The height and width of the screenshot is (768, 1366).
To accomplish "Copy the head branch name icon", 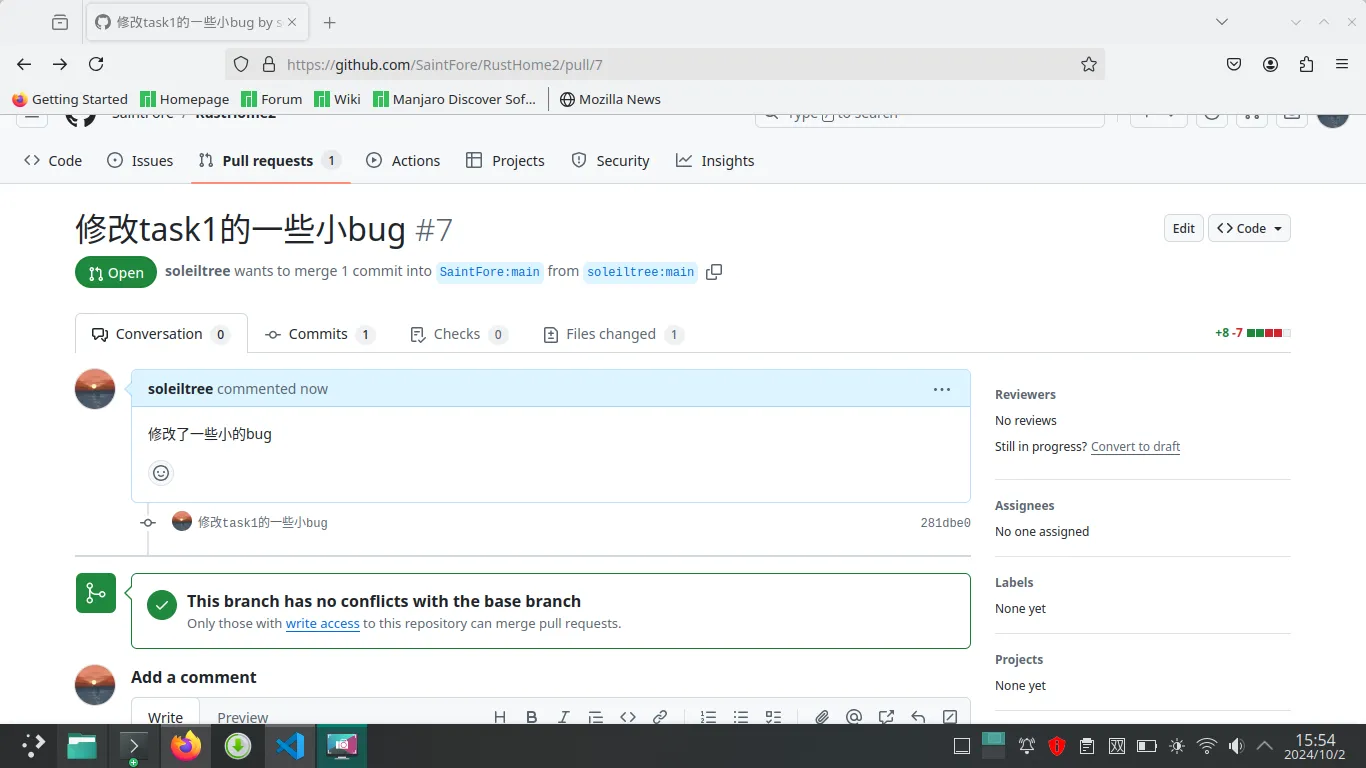I will pos(714,272).
